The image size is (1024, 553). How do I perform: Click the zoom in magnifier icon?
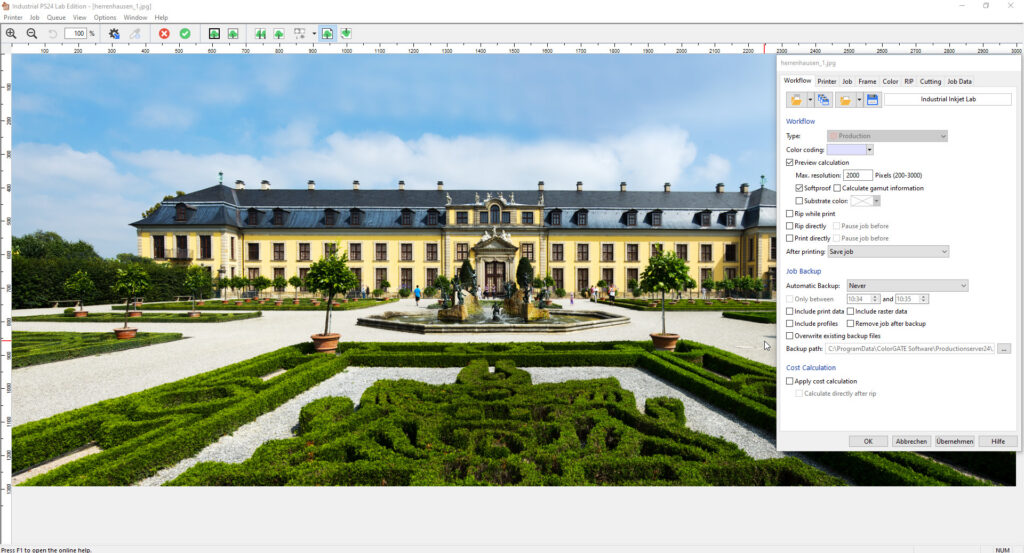(11, 33)
